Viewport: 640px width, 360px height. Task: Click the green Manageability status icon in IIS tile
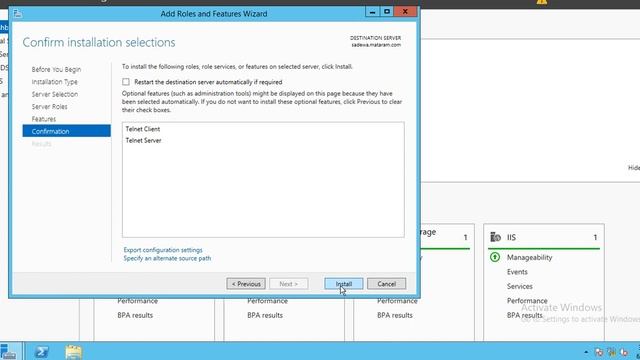pyautogui.click(x=495, y=257)
